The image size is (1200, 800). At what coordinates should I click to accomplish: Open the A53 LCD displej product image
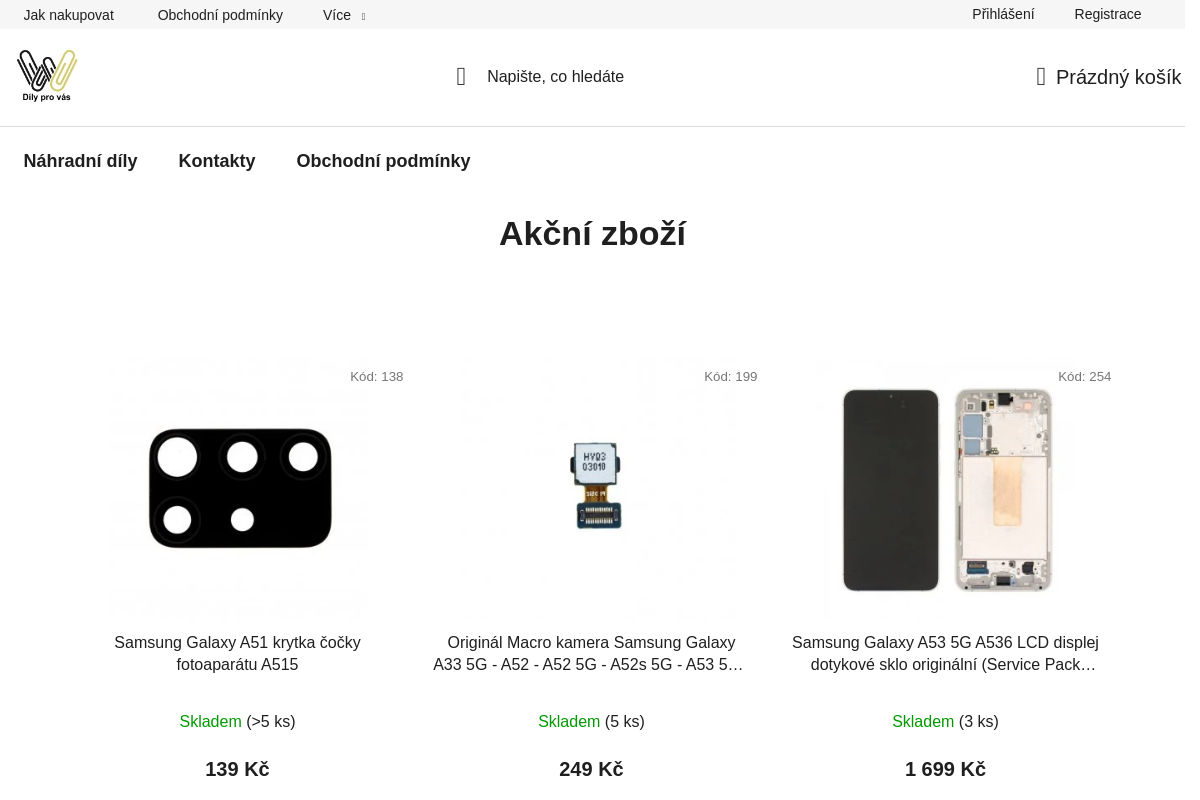click(946, 489)
